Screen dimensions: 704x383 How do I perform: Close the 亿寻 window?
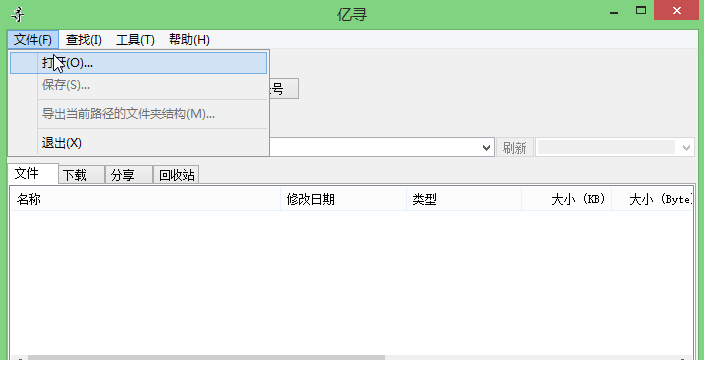(676, 10)
